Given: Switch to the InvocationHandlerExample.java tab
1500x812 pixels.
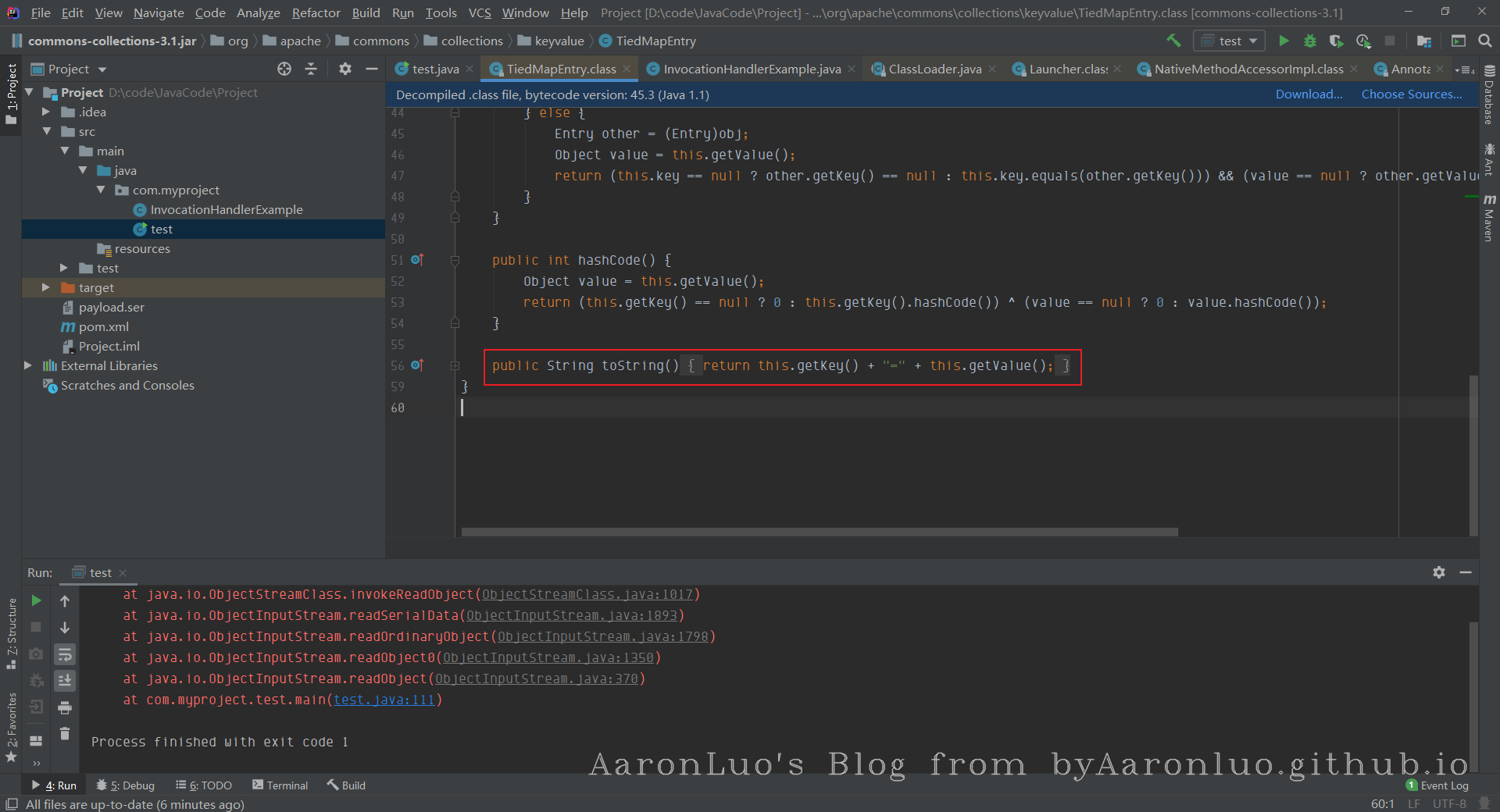Looking at the screenshot, I should [752, 69].
